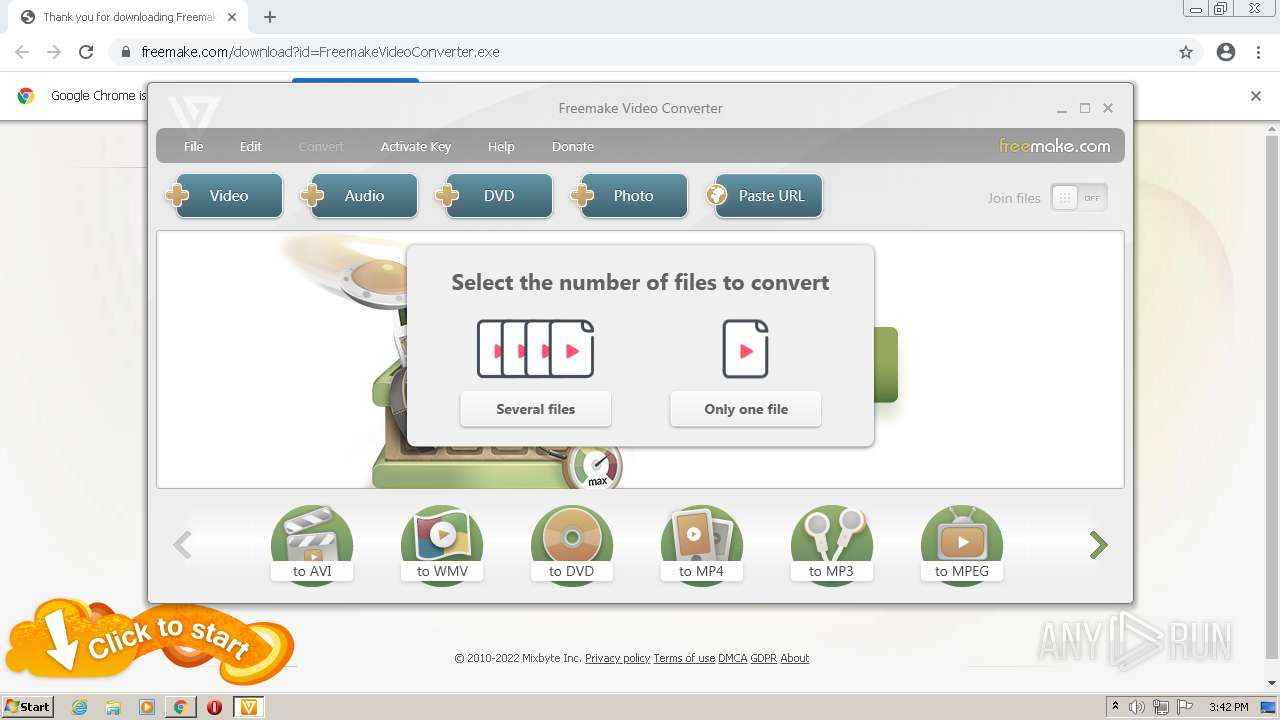Screen dimensions: 1280x720
Task: Toggle the Join files switch
Action: point(1079,198)
